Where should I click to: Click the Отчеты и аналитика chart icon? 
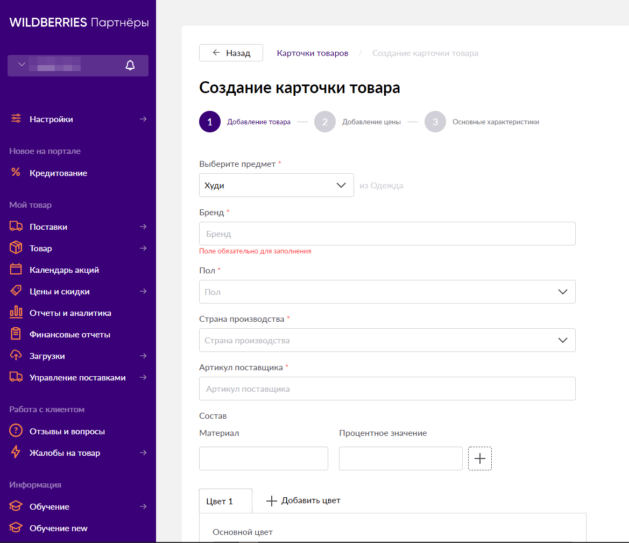click(x=16, y=312)
